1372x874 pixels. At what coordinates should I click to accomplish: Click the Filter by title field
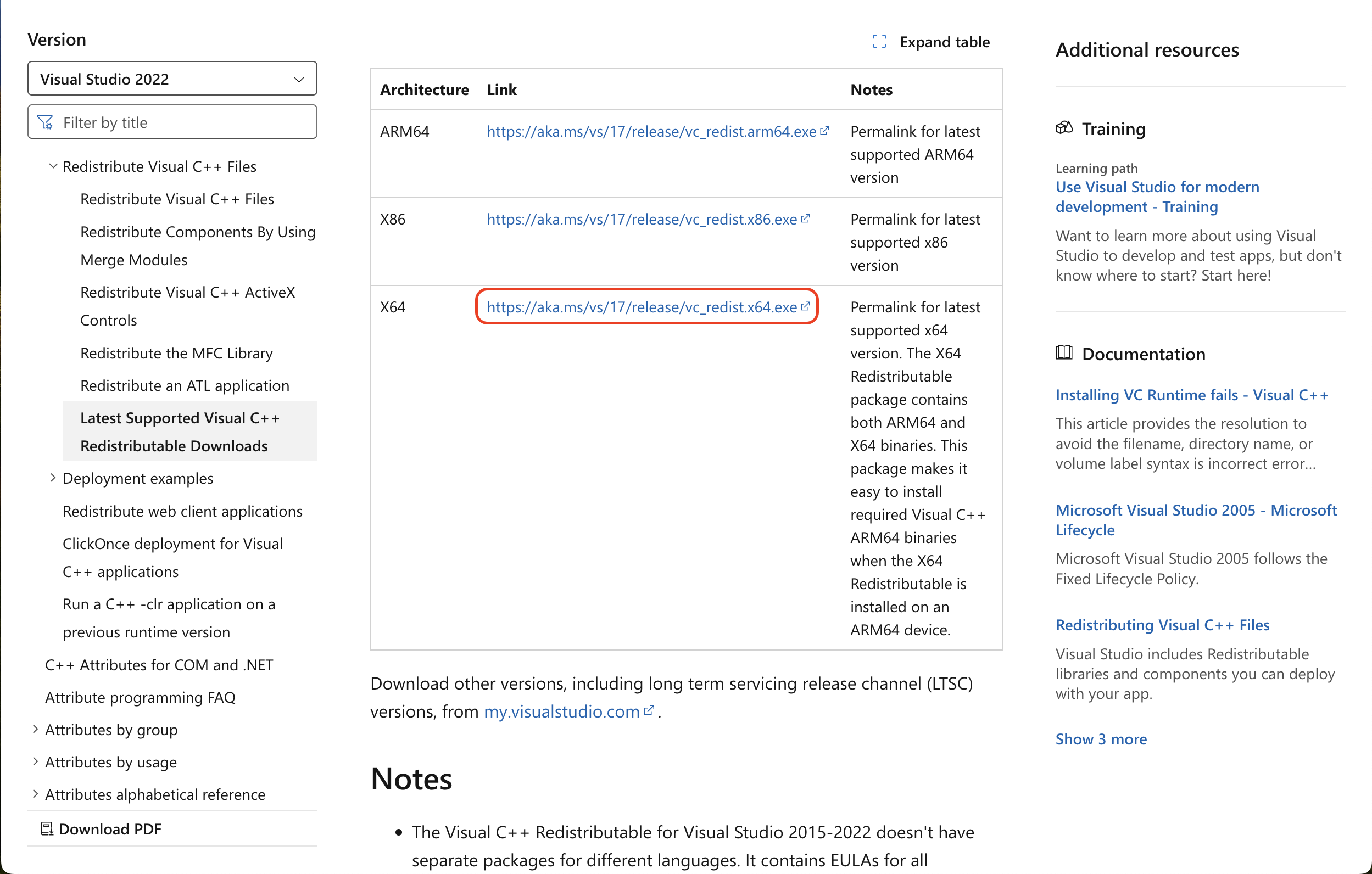182,122
